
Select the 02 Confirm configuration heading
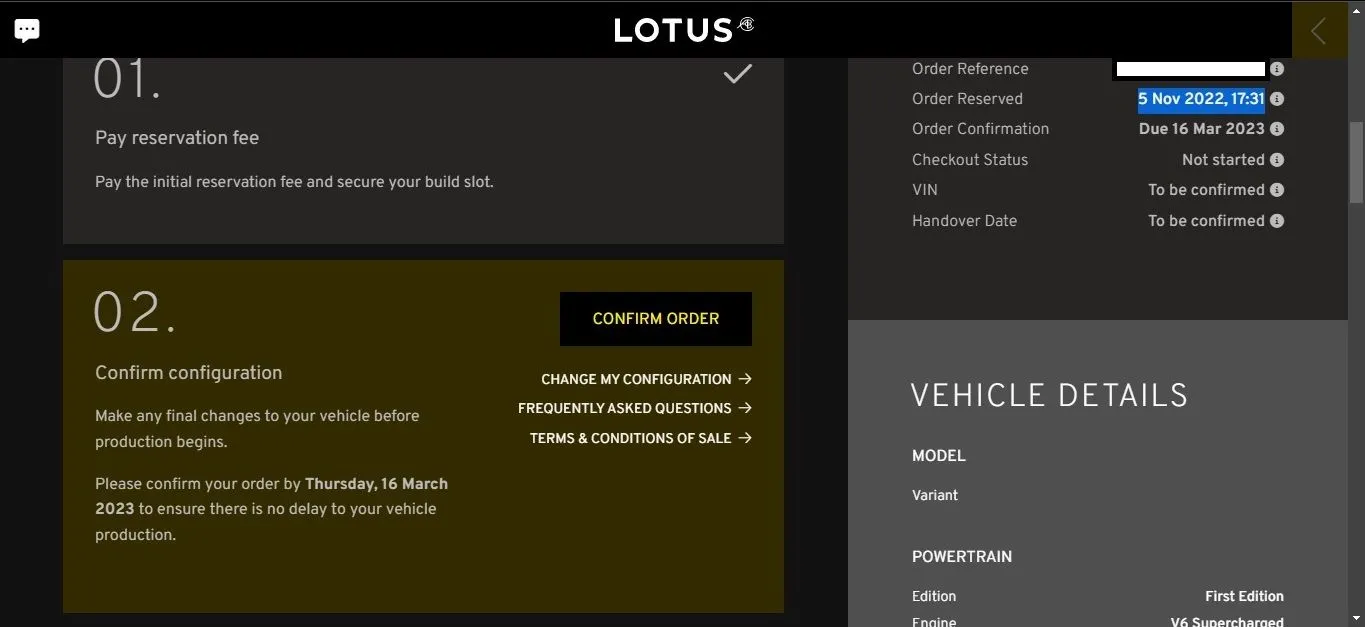188,373
